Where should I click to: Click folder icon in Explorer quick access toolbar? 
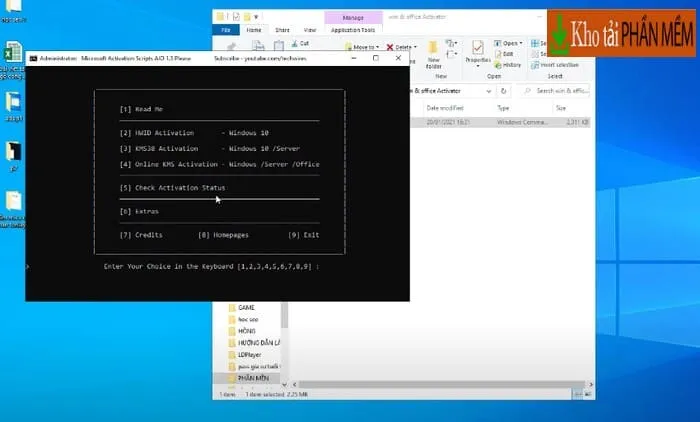220,17
